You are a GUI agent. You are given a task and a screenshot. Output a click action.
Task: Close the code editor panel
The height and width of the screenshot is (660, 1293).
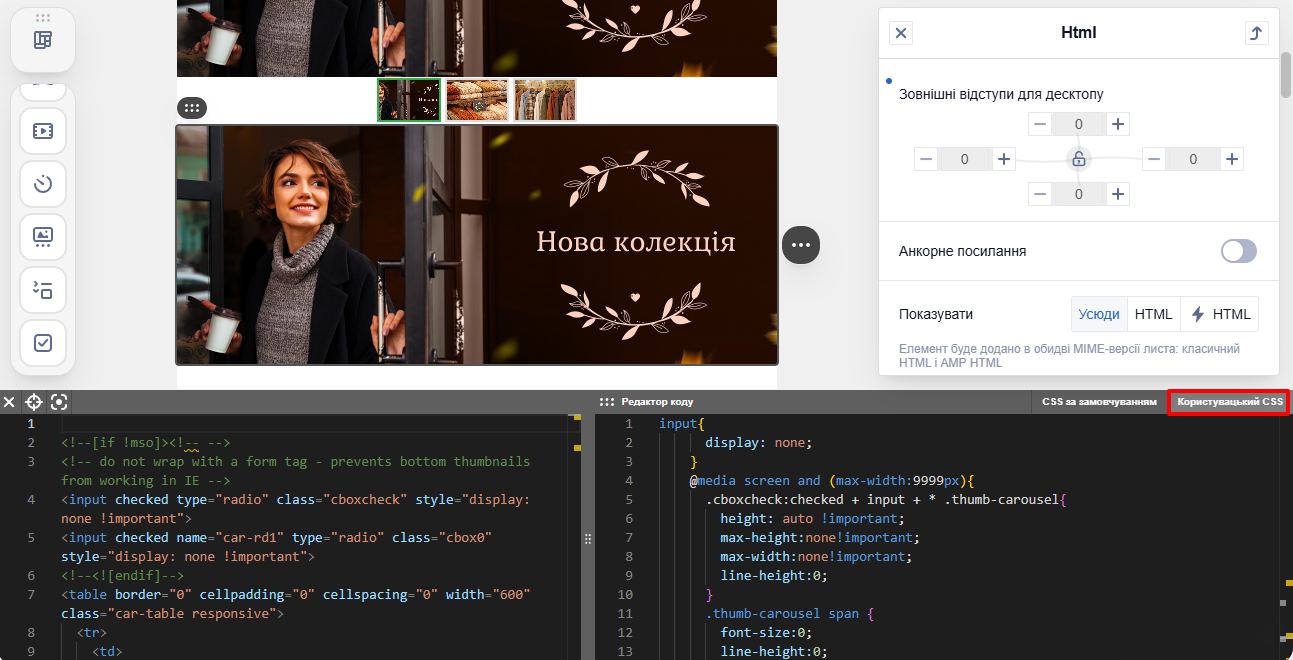point(9,402)
